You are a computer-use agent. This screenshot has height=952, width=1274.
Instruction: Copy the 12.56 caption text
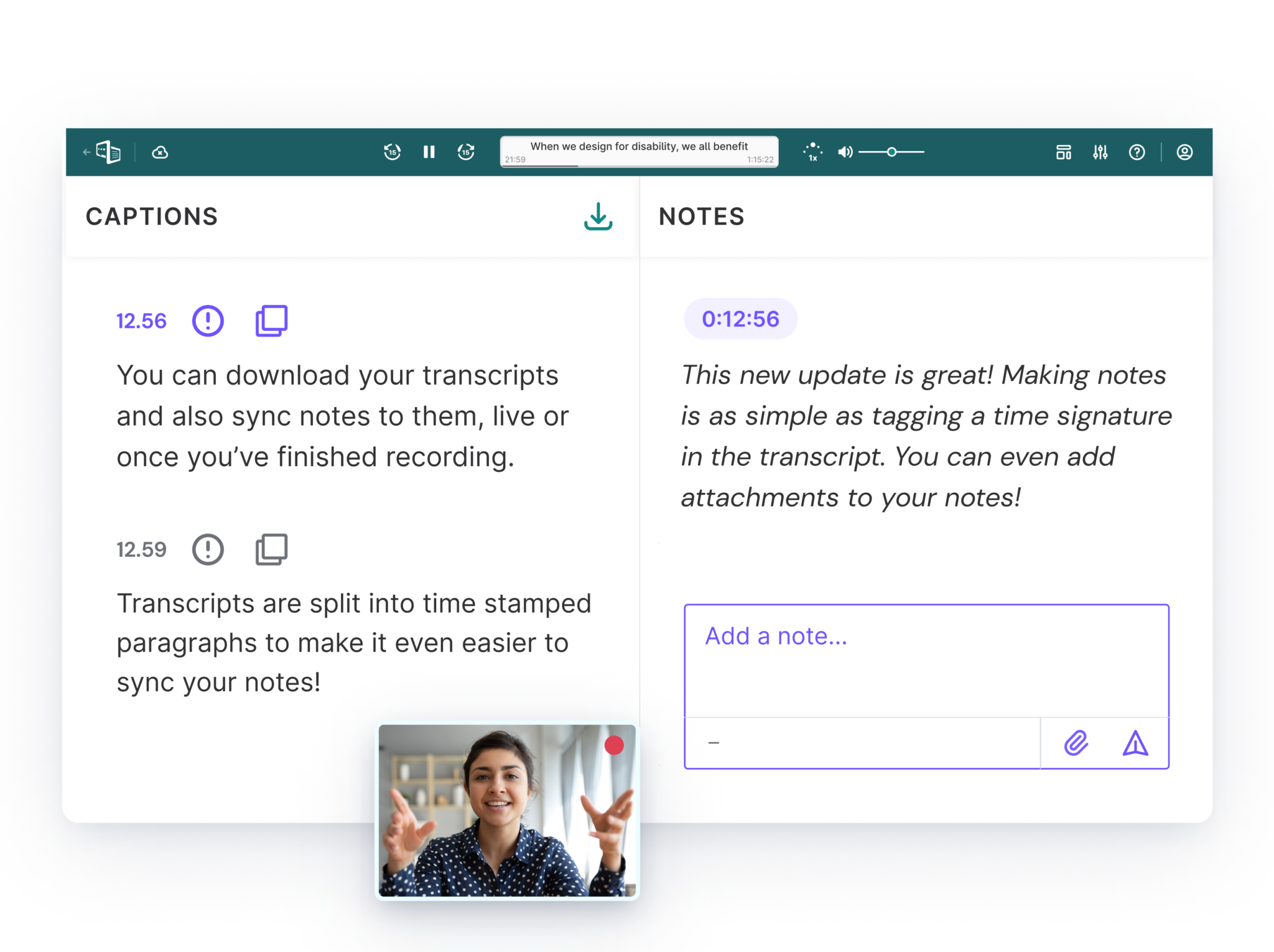[272, 320]
